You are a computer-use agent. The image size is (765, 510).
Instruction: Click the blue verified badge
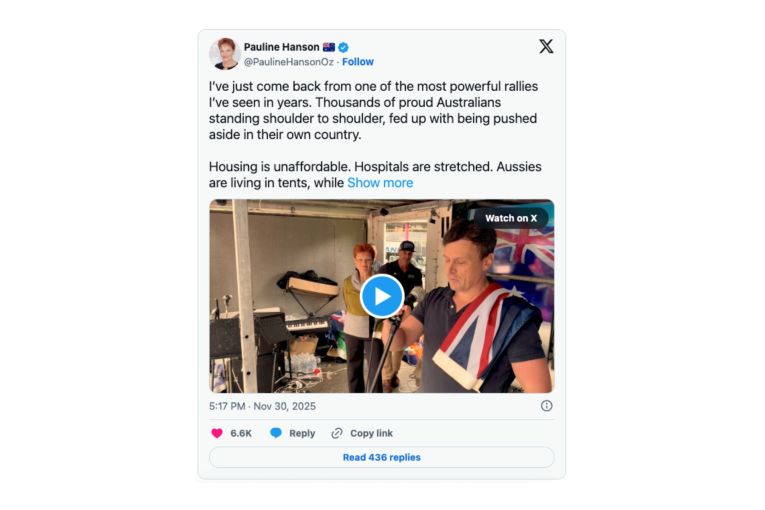343,47
